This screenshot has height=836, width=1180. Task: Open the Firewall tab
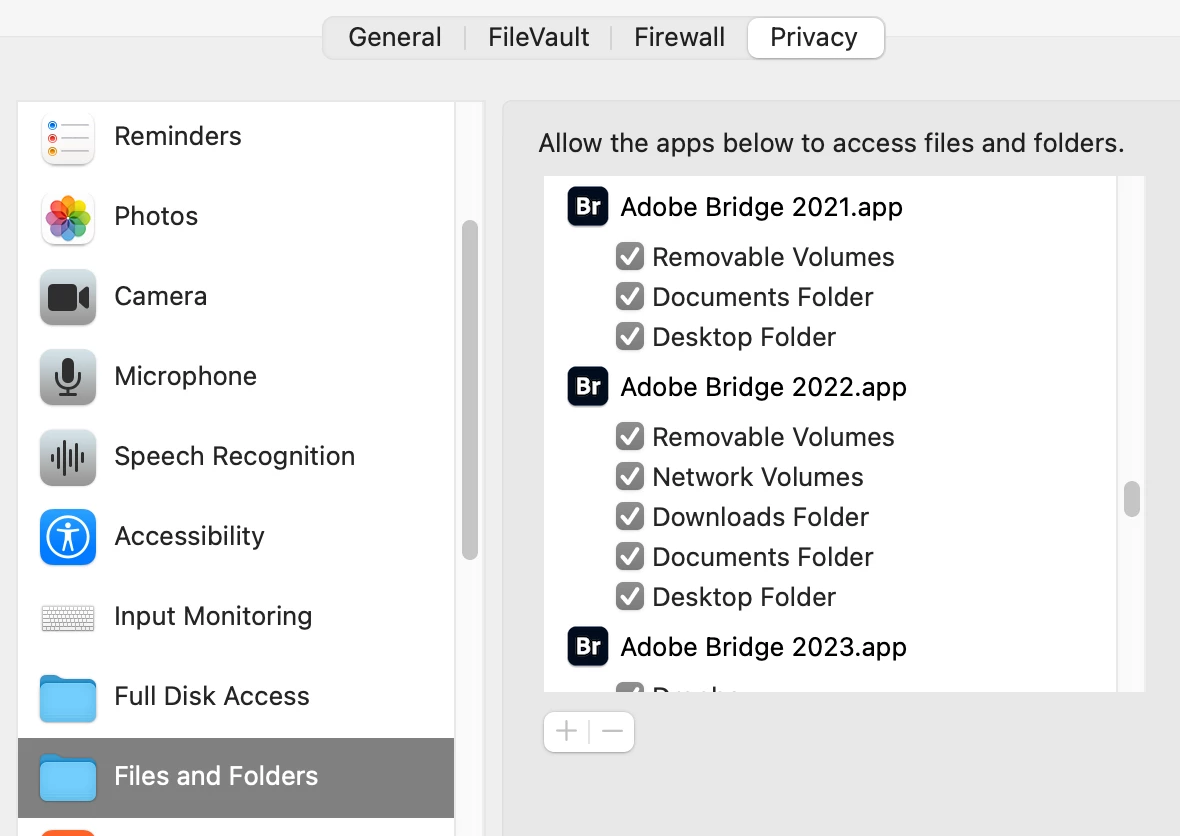(x=679, y=37)
